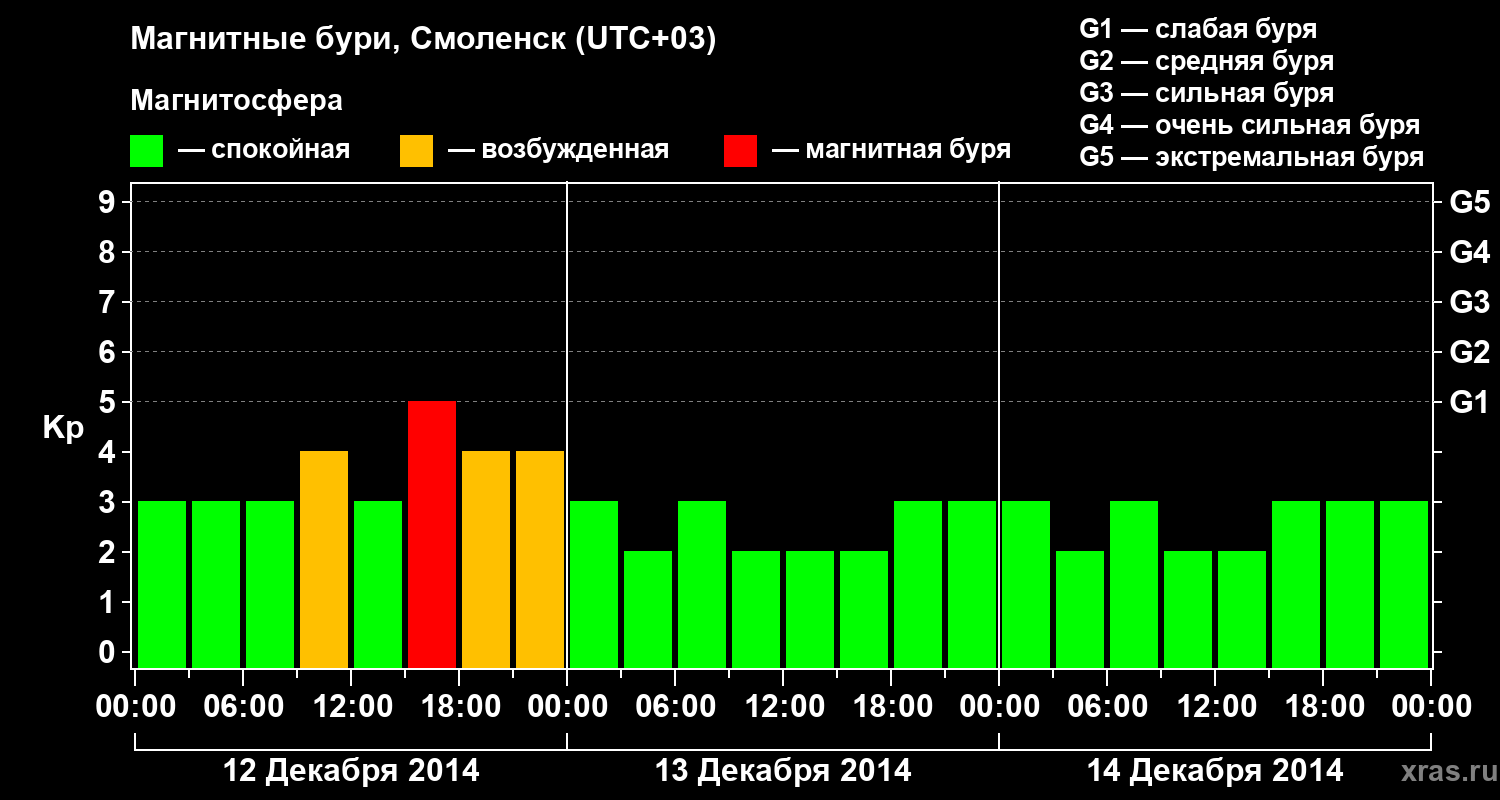Click the G1 label on the right axis

tap(1469, 403)
